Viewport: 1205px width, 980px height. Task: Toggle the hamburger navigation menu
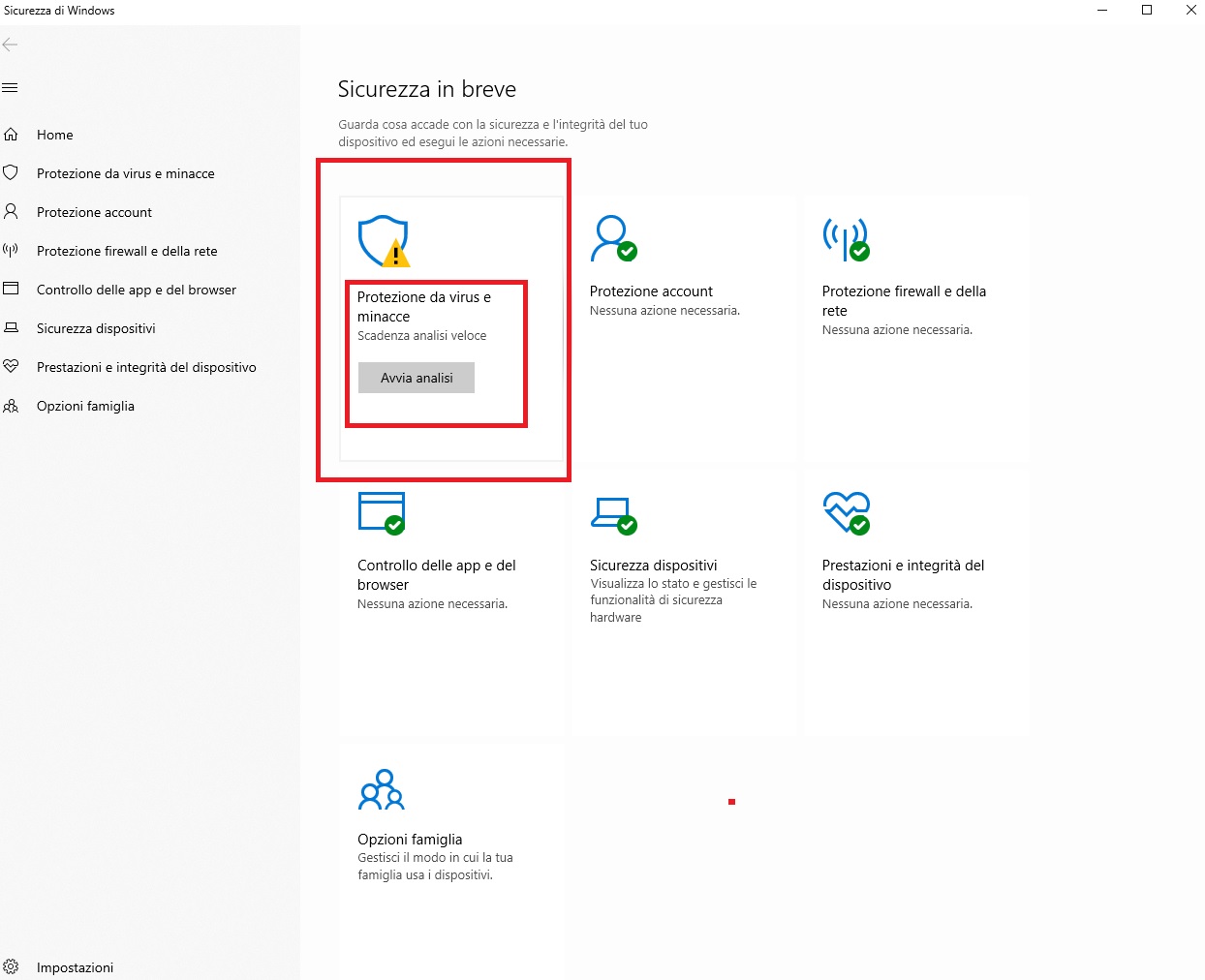[x=11, y=88]
